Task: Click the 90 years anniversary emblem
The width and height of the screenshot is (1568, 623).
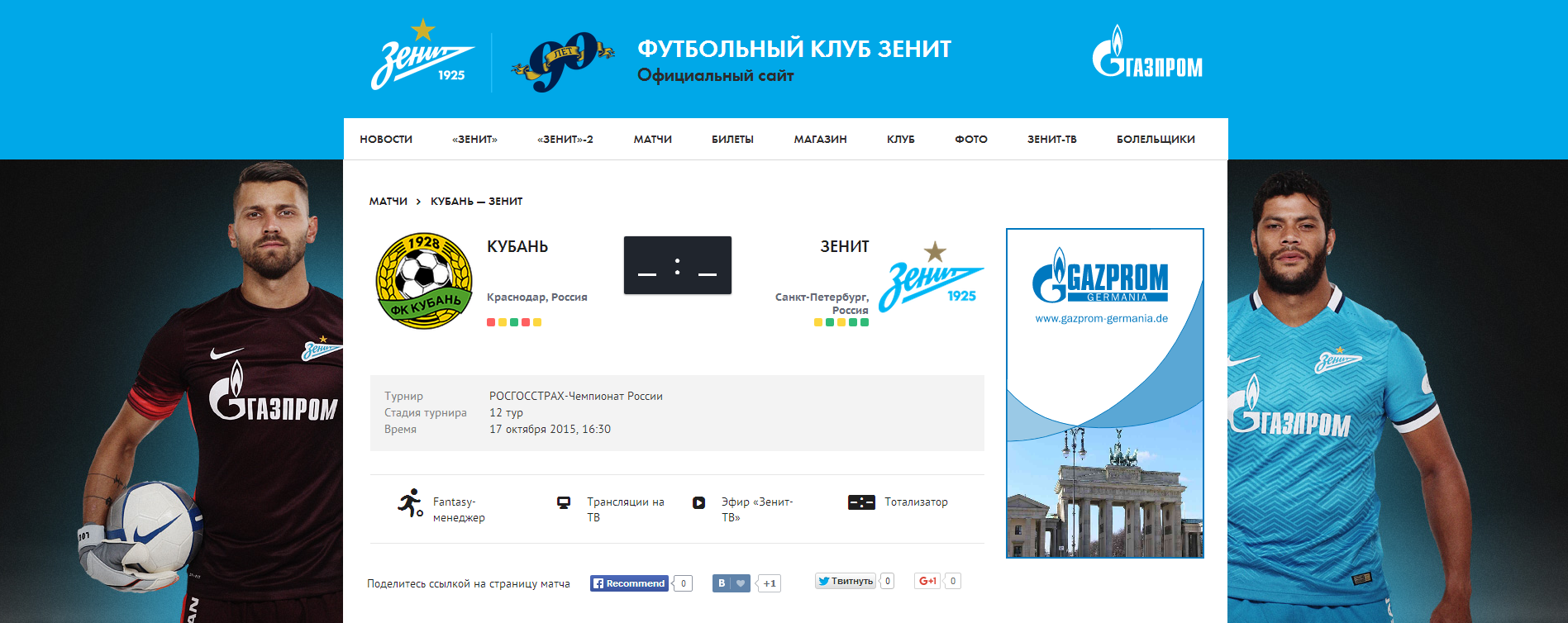Action: coord(563,62)
